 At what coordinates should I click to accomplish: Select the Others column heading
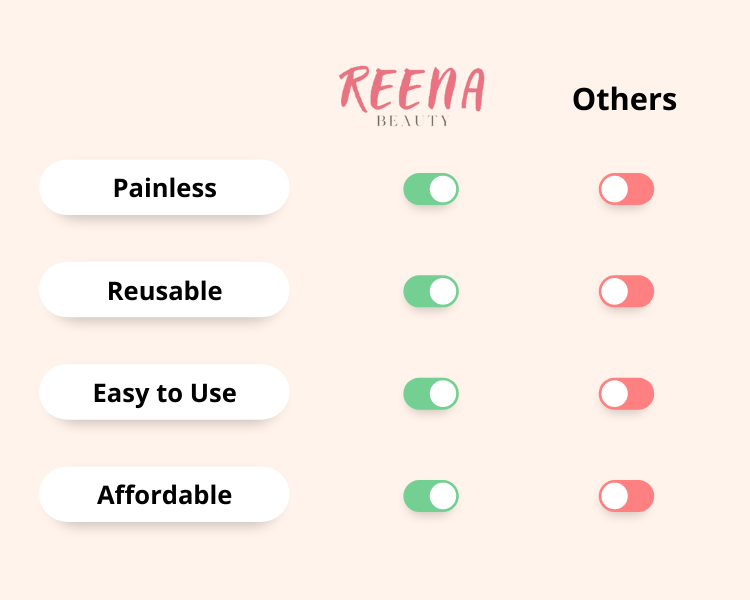click(x=624, y=99)
